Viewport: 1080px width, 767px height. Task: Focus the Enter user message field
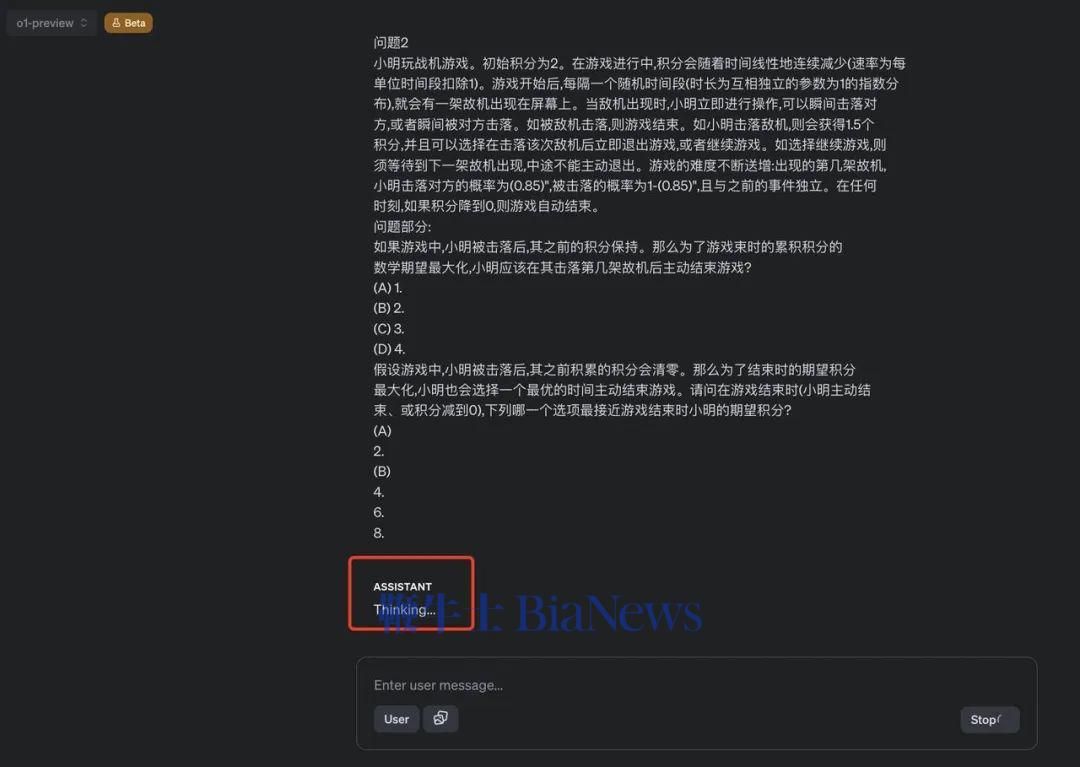(696, 685)
